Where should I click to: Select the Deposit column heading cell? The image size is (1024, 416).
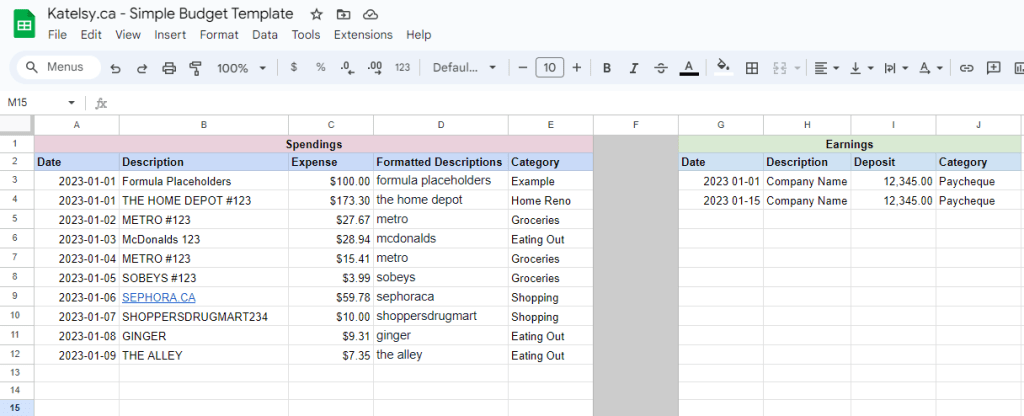[x=893, y=162]
